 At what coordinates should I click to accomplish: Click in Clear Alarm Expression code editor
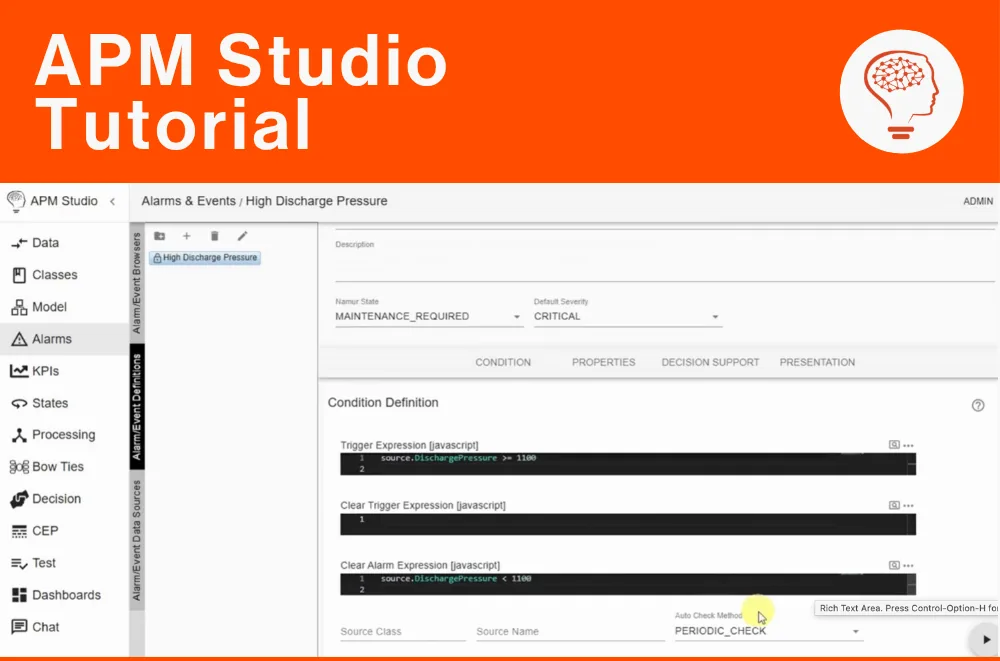628,584
